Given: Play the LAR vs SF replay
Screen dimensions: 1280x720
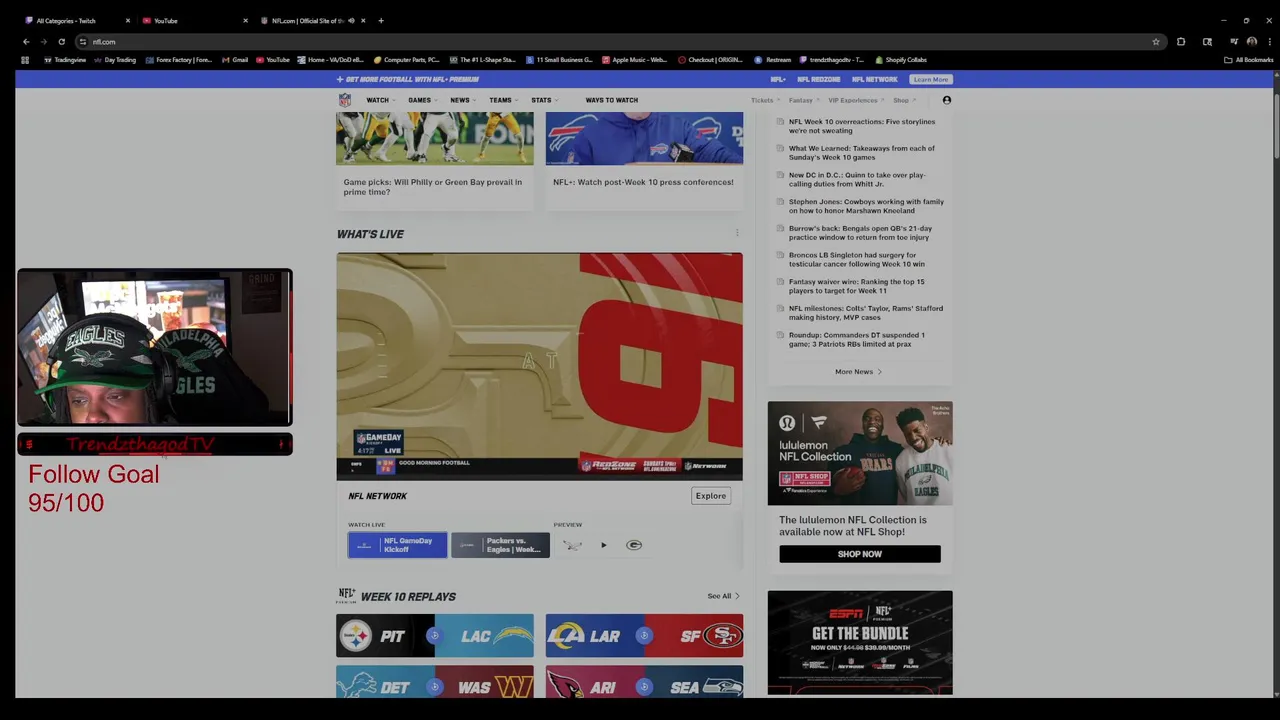Looking at the screenshot, I should point(644,635).
